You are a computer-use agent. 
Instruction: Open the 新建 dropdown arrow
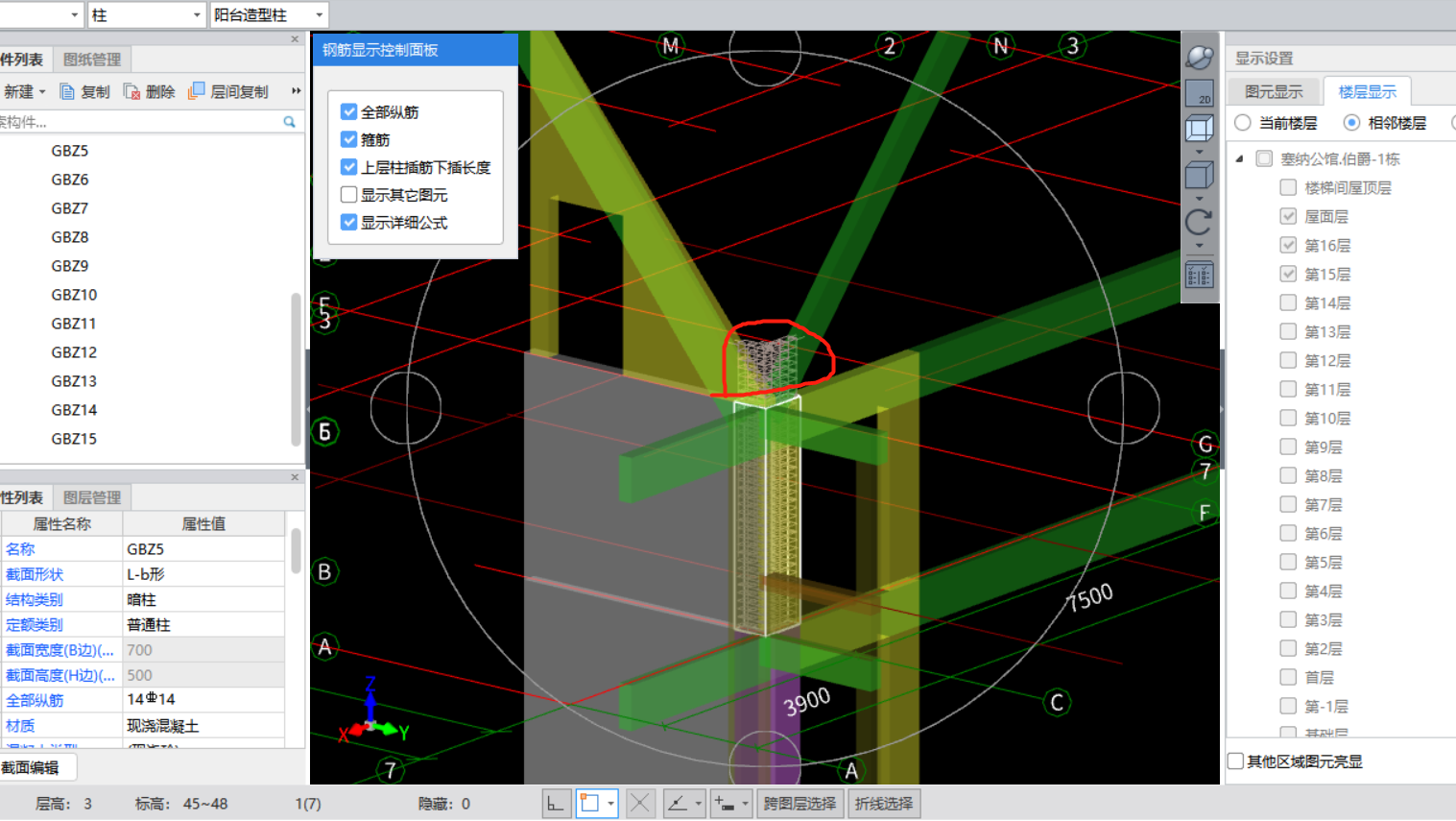coord(42,92)
